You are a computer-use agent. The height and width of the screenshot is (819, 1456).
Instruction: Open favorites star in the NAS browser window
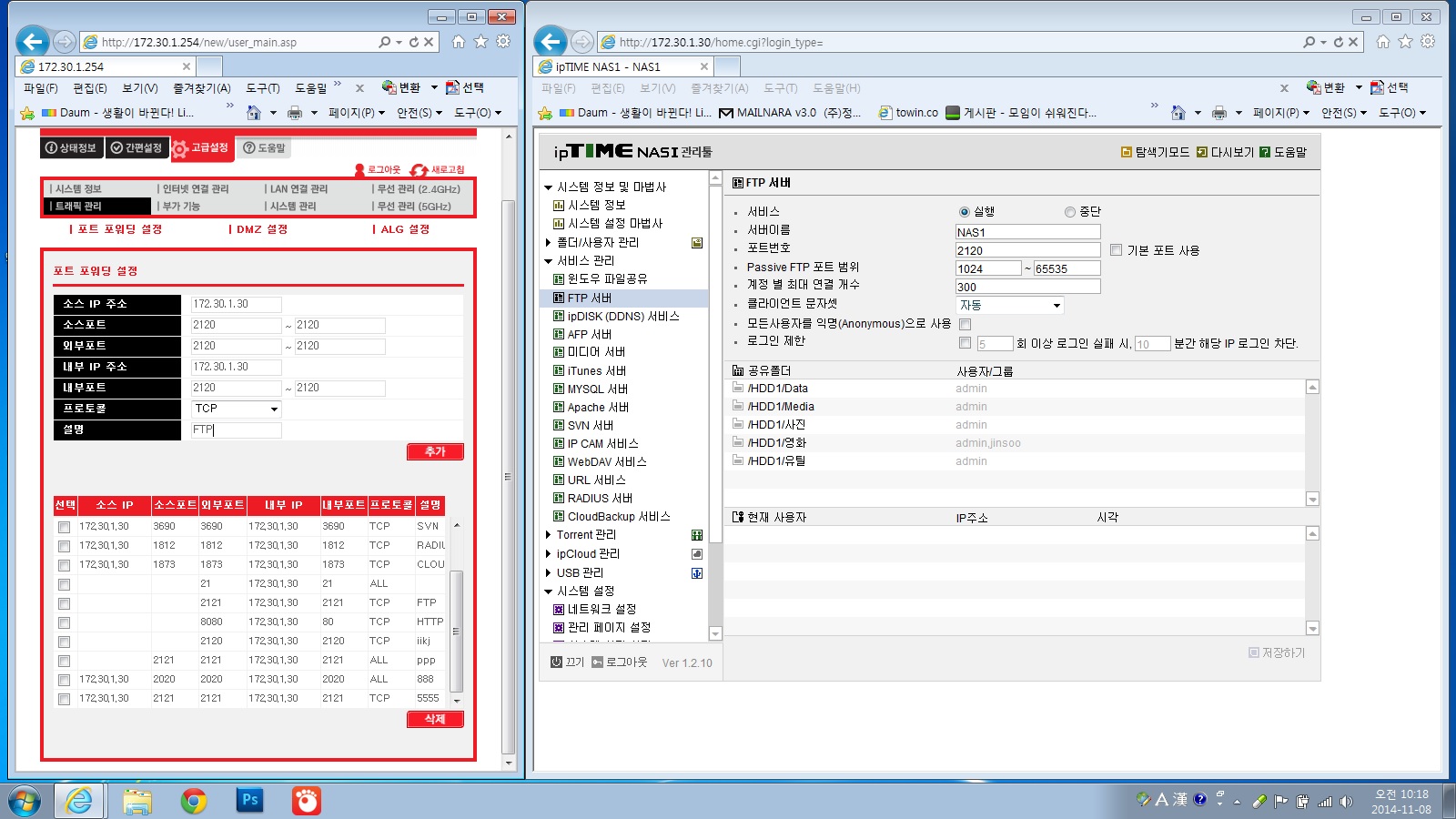tap(1406, 42)
